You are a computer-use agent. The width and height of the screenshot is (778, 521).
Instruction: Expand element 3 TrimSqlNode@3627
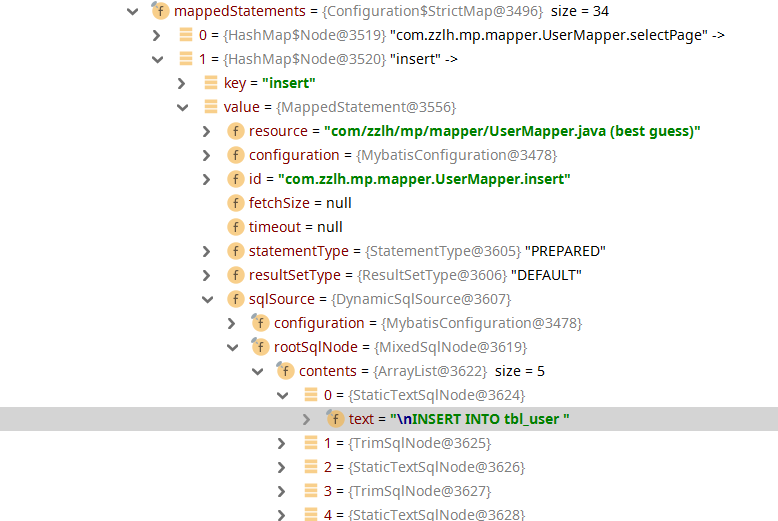click(282, 491)
